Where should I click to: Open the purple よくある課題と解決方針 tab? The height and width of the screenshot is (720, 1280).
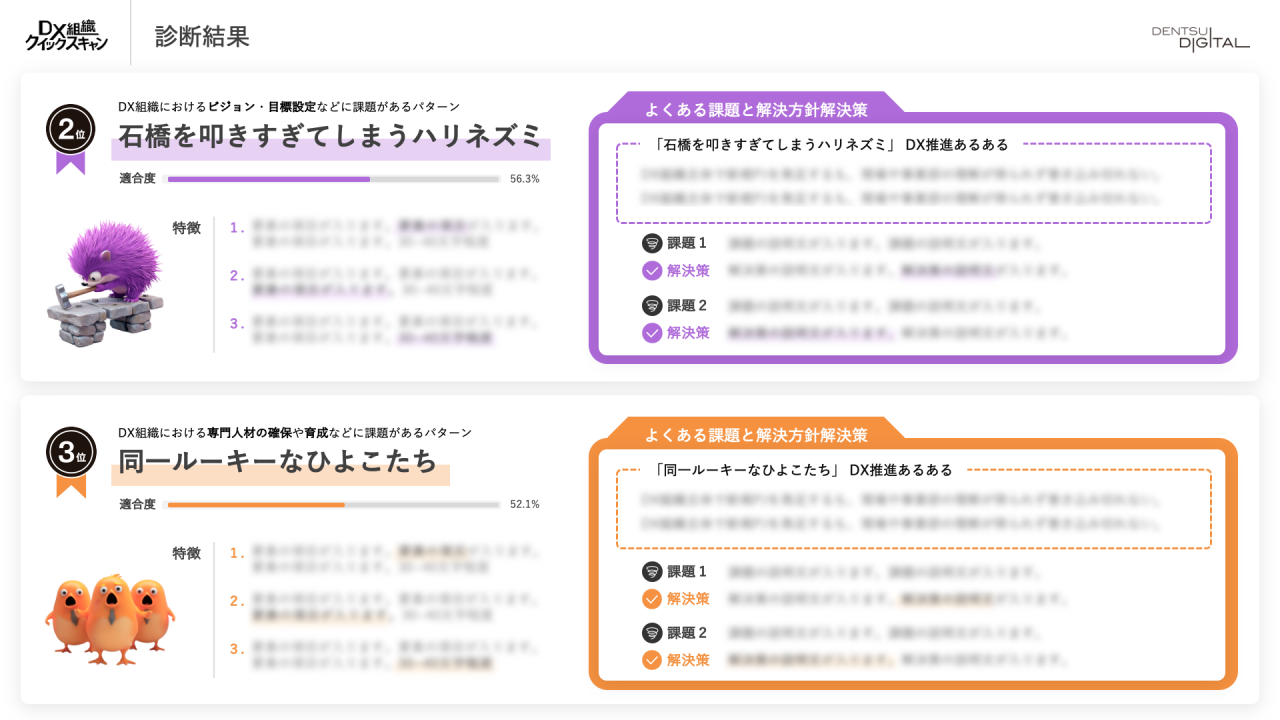[756, 109]
